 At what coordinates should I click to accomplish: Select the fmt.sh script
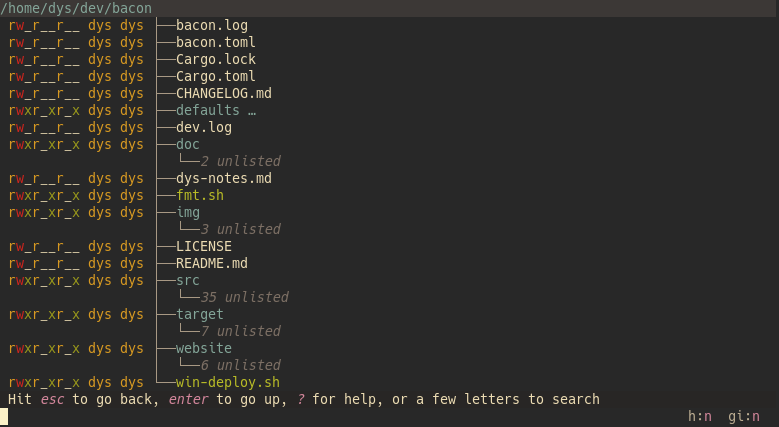click(x=200, y=195)
